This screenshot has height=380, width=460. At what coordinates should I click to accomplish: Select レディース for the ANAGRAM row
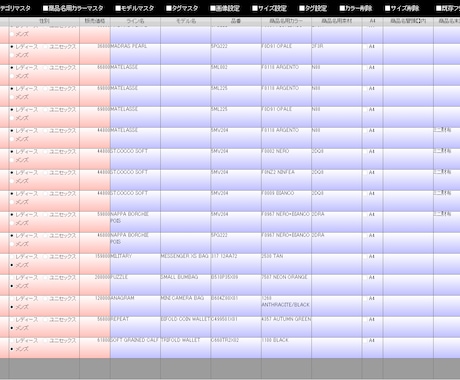[x=12, y=299]
